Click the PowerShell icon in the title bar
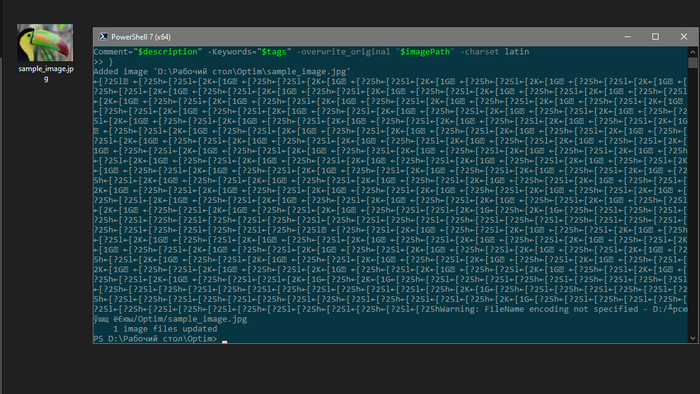 [103, 37]
